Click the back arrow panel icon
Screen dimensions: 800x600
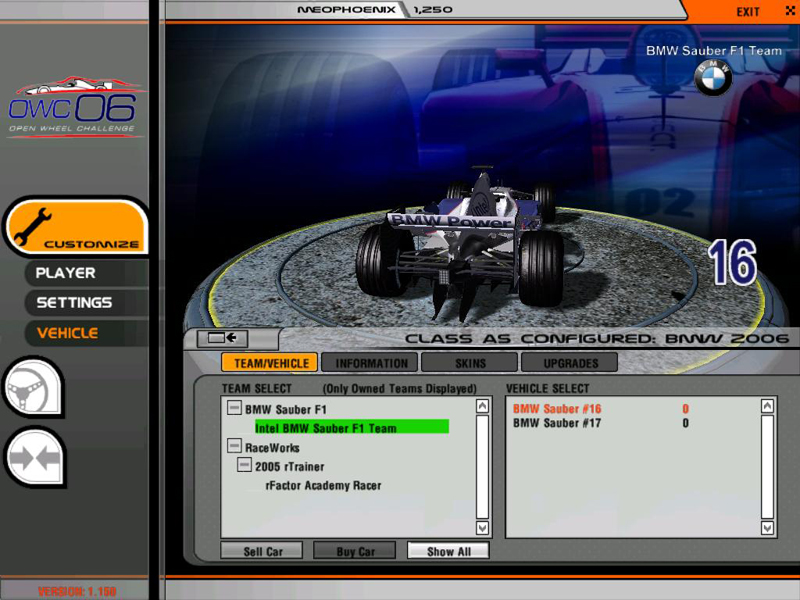[222, 338]
